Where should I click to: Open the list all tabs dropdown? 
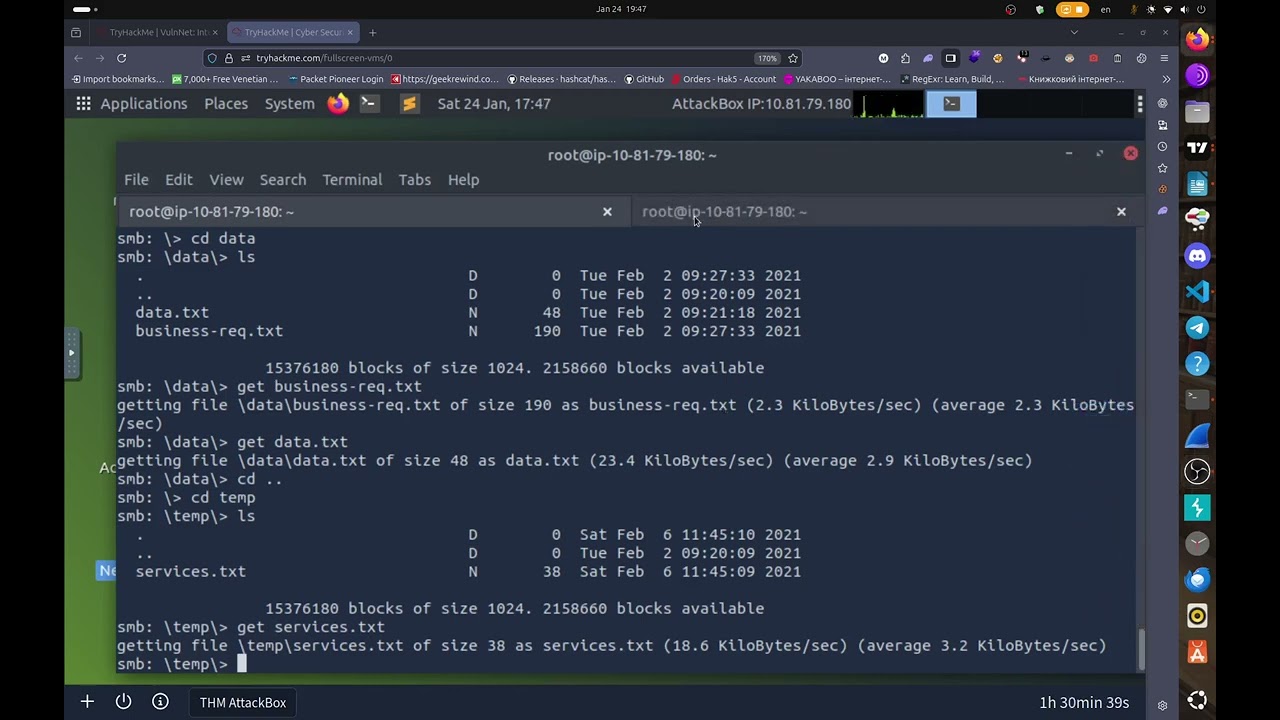[x=1074, y=32]
